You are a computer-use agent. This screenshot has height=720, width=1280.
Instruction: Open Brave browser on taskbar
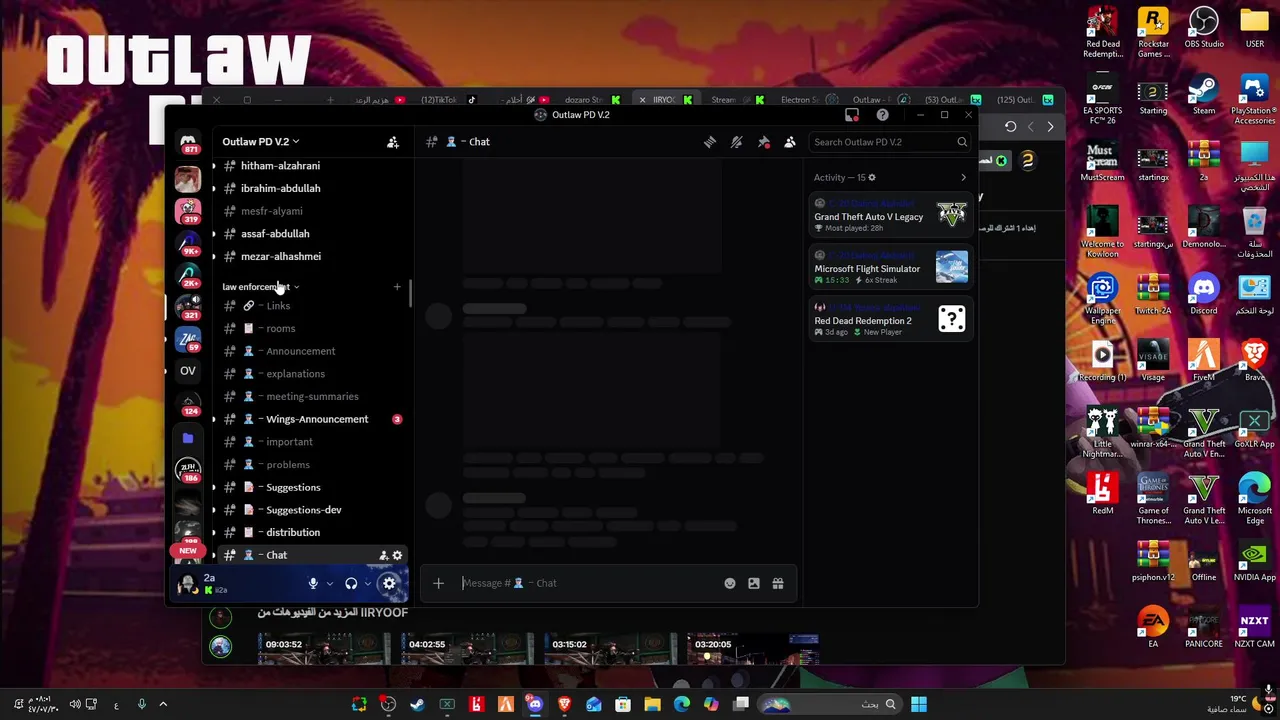tap(565, 705)
